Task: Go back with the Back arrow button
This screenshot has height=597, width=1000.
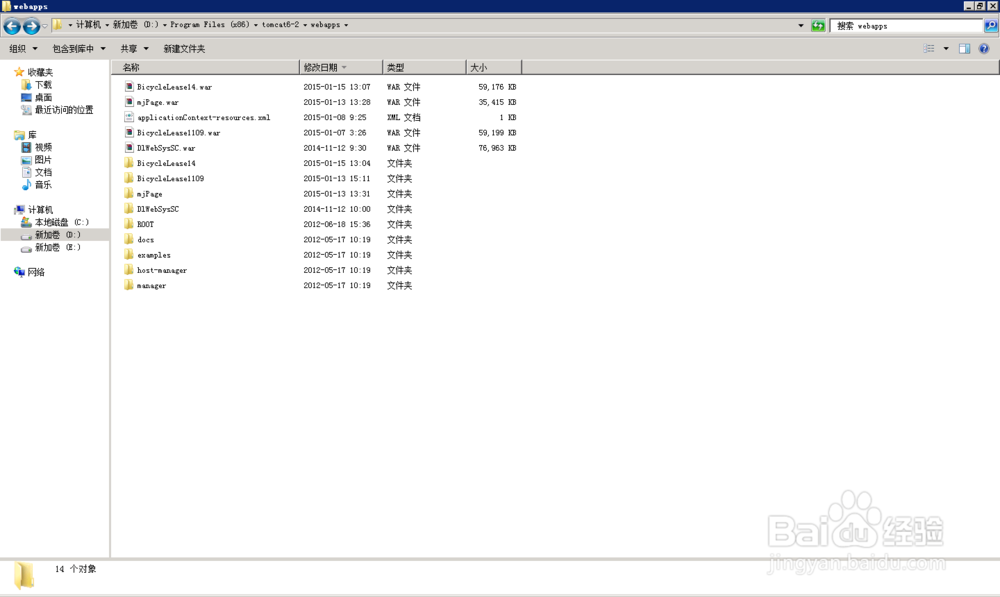Action: [12, 26]
